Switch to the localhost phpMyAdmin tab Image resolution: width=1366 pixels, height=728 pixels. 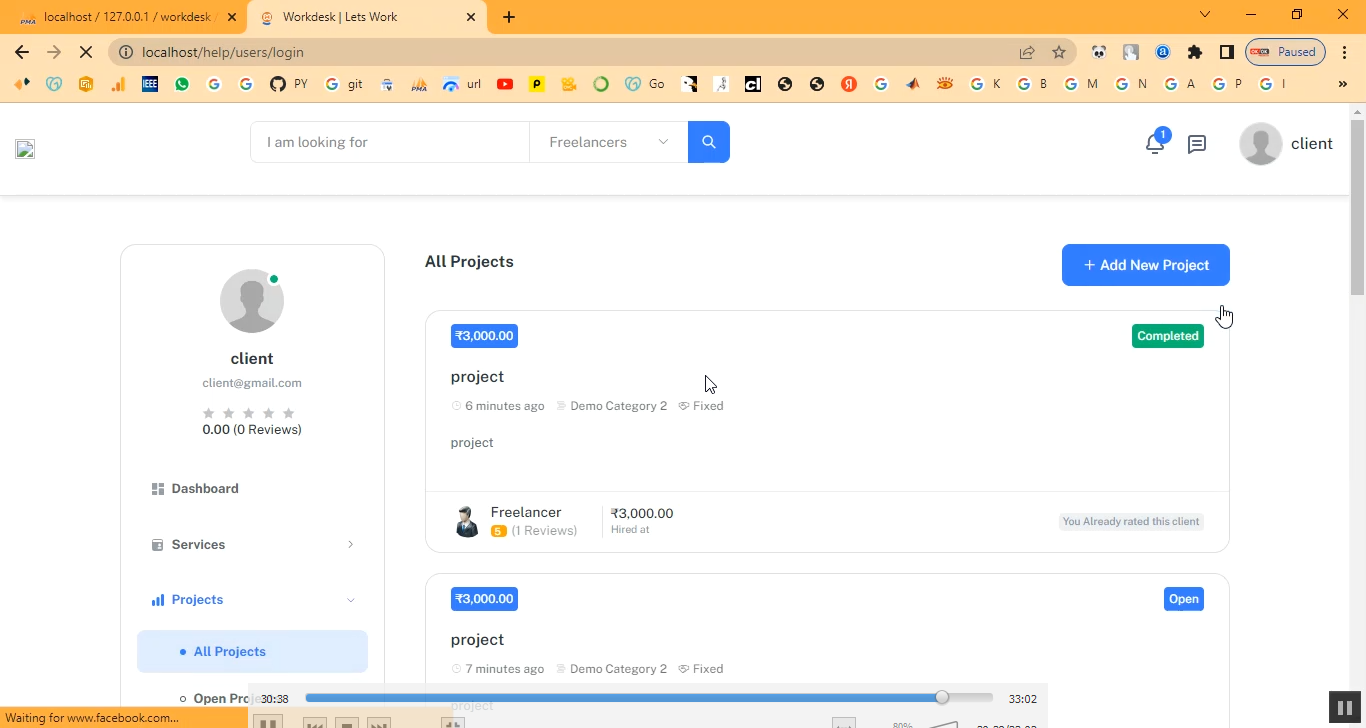coord(125,17)
